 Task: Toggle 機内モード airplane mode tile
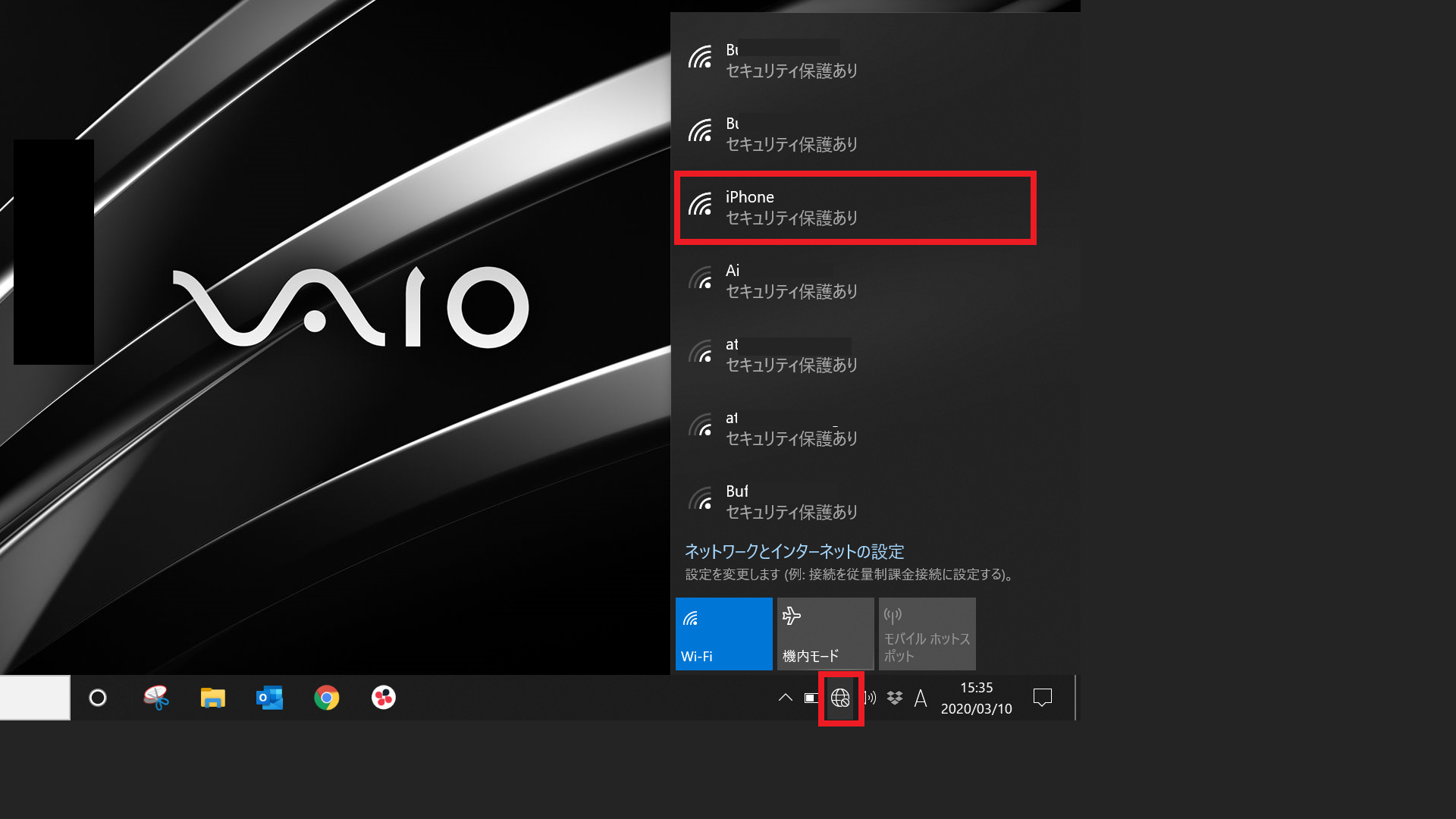tap(825, 634)
